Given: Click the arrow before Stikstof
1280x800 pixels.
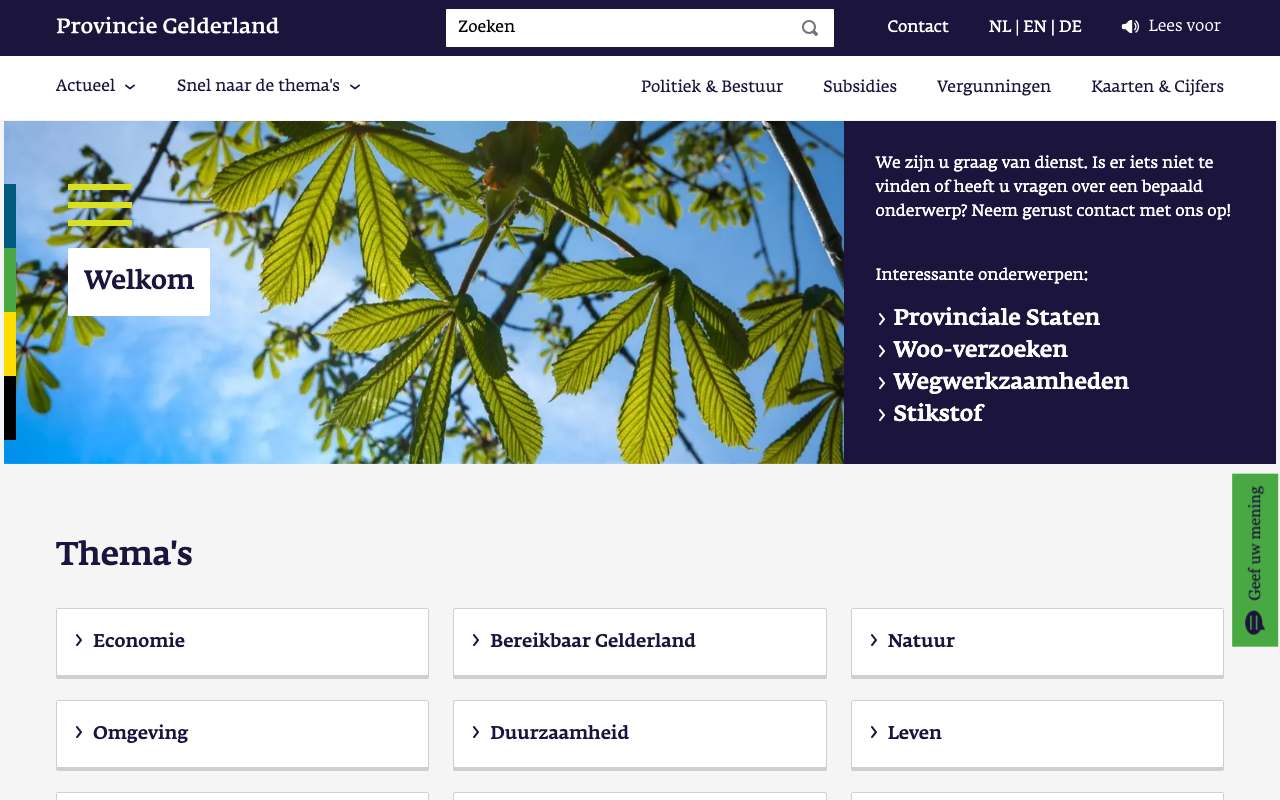Looking at the screenshot, I should click(x=882, y=415).
